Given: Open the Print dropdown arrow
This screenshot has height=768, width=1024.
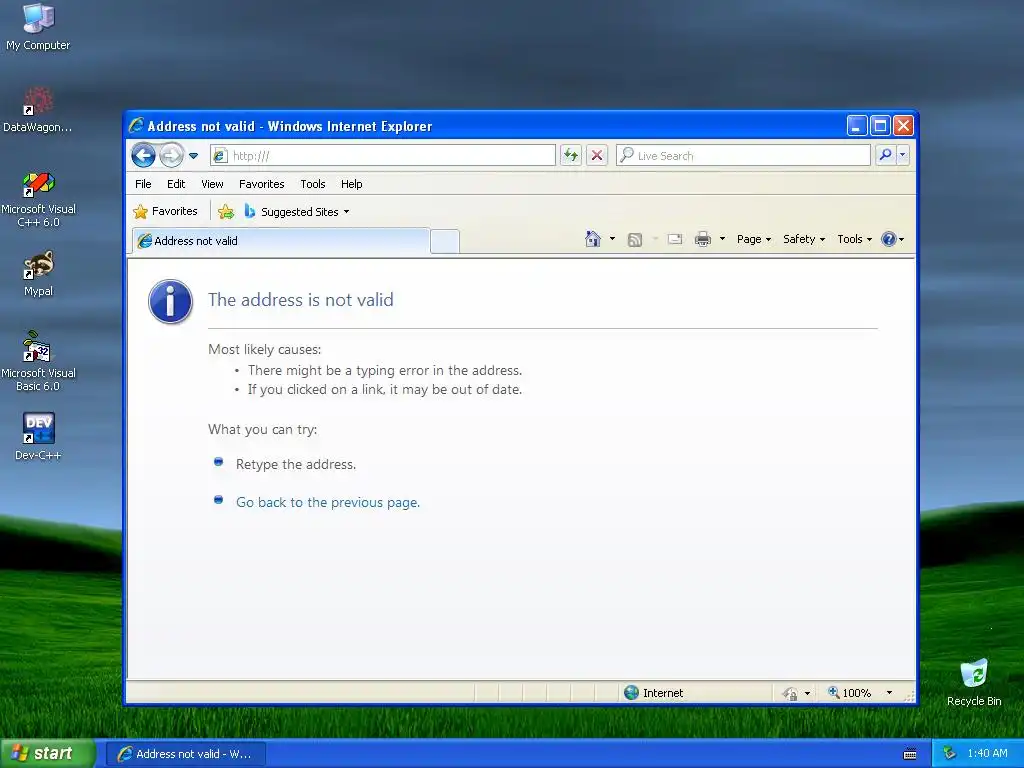Looking at the screenshot, I should 722,239.
